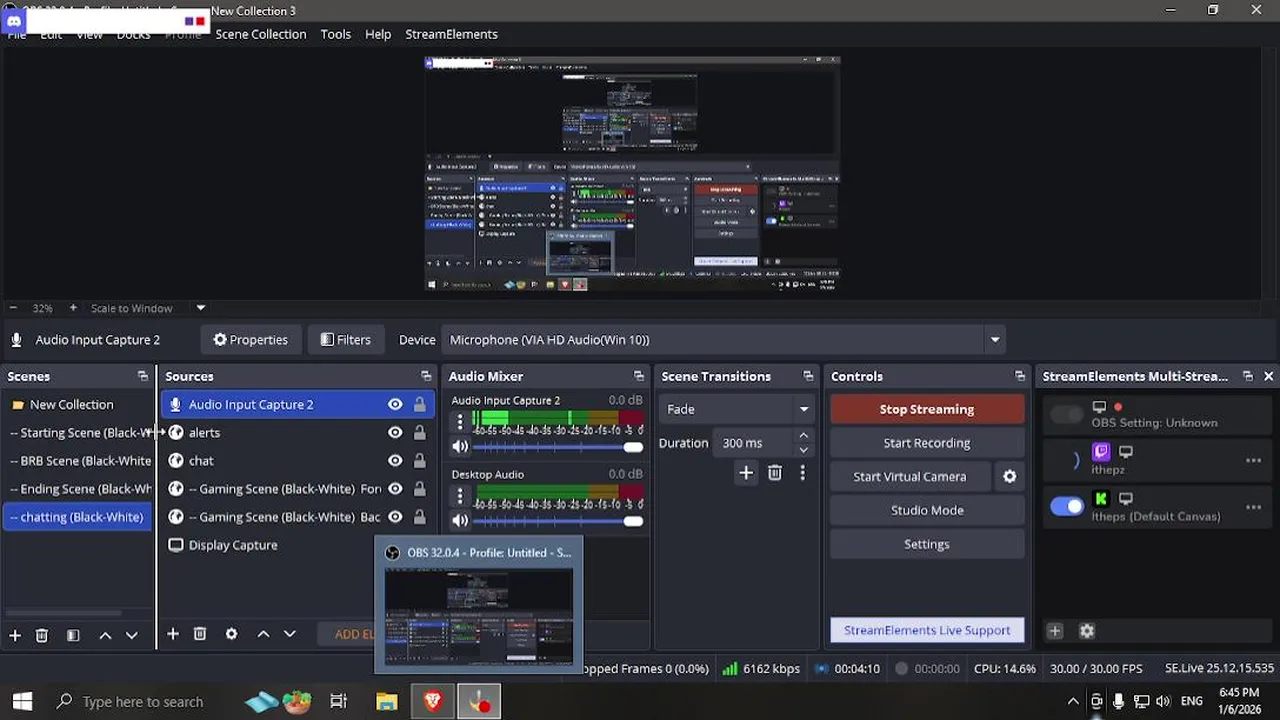Open virtual camera settings gear
Viewport: 1280px width, 720px height.
point(1010,477)
